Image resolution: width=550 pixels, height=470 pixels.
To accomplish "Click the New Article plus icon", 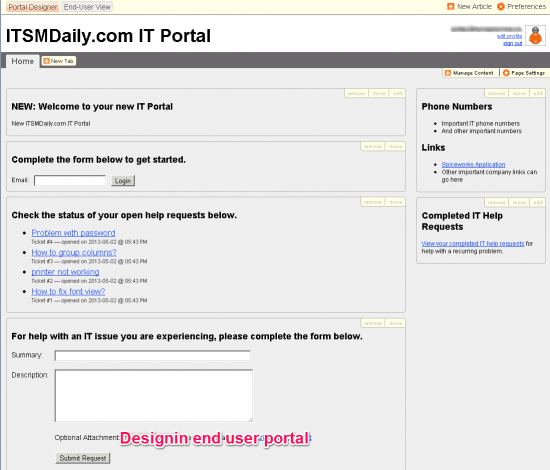I will 451,6.
